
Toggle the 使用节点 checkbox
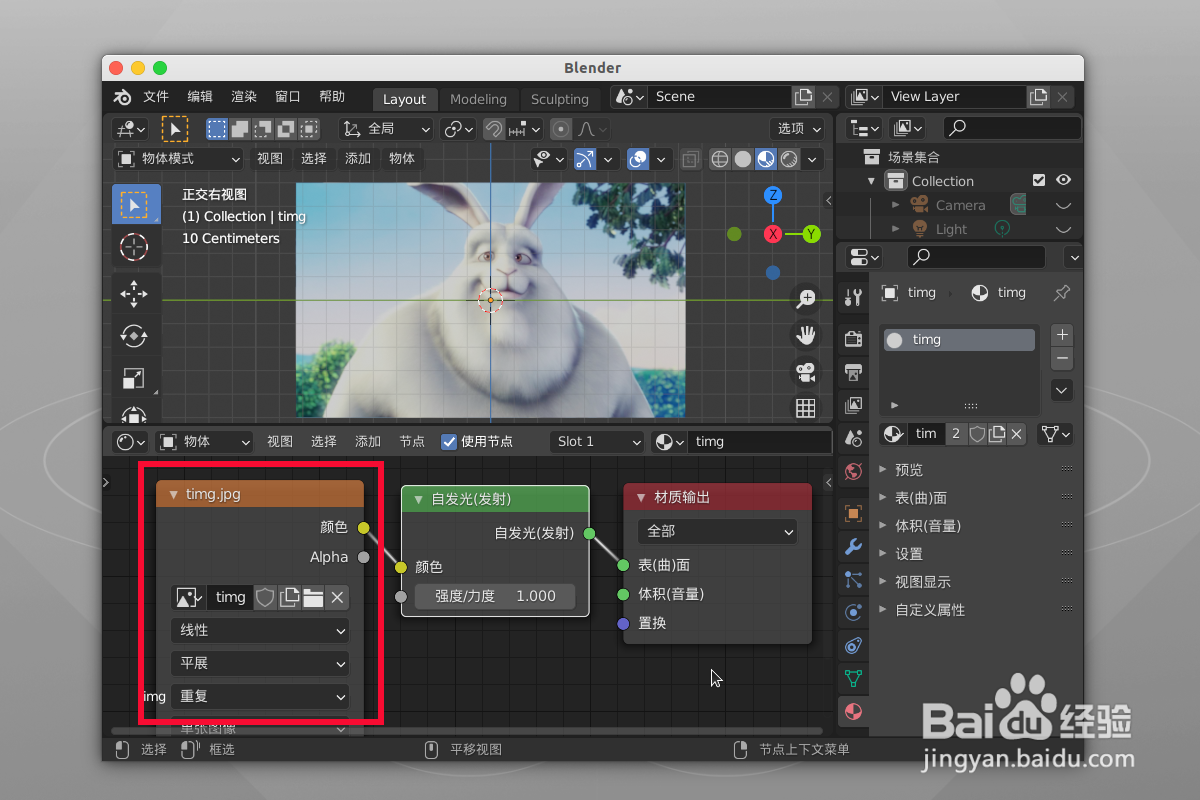[449, 441]
